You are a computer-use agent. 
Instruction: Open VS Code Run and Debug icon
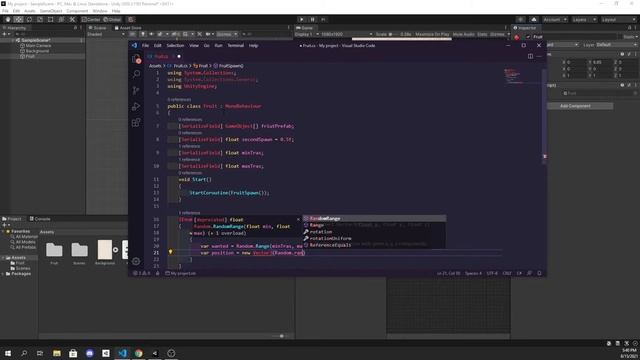[x=136, y=107]
